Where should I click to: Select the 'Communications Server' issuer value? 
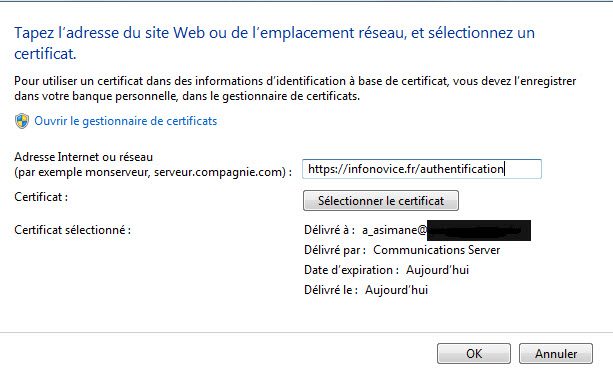coord(437,250)
